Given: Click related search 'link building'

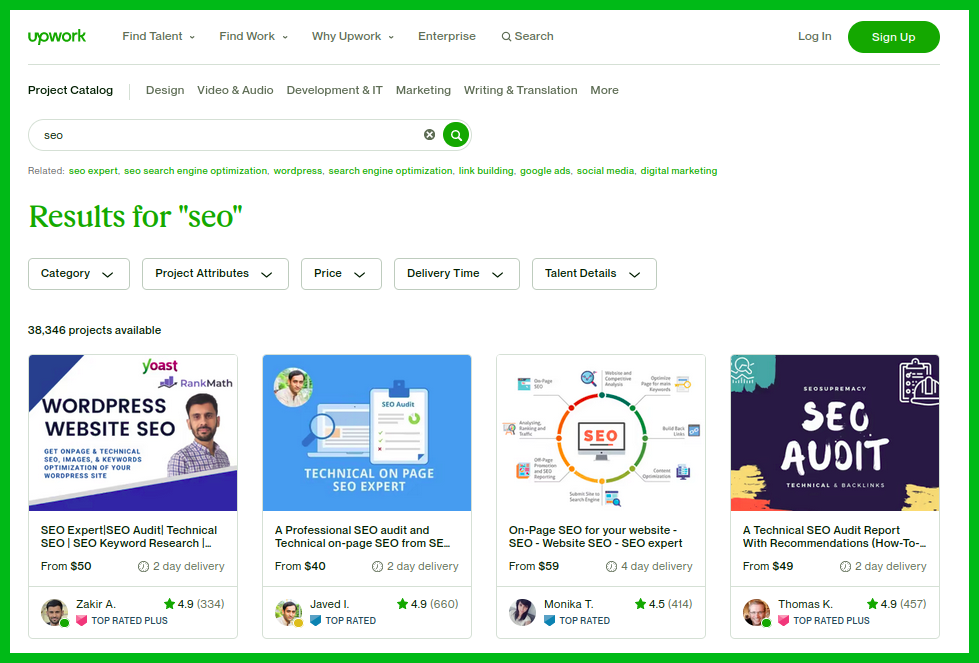Looking at the screenshot, I should click(486, 170).
